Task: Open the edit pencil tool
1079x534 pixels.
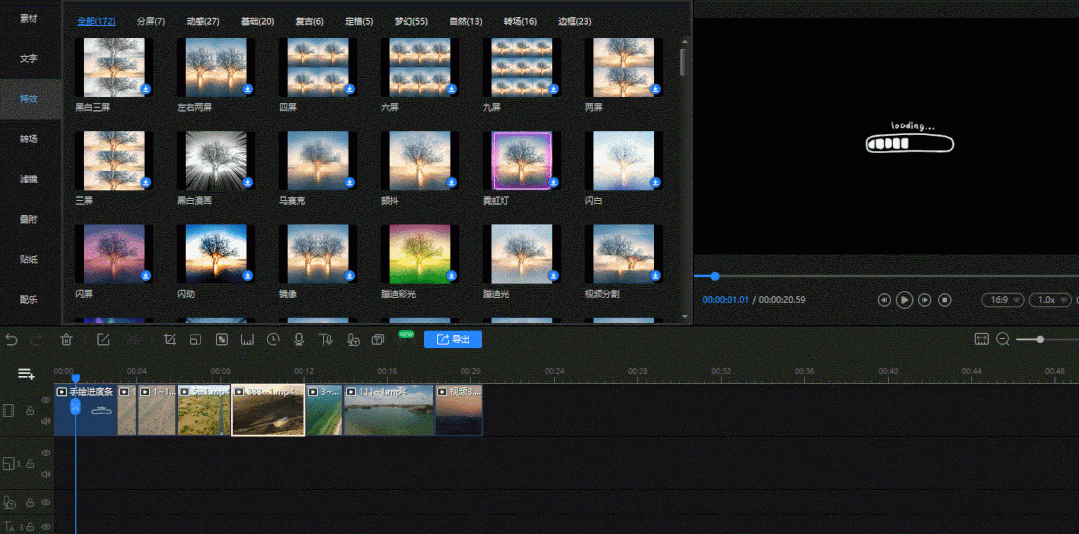Action: pos(103,339)
